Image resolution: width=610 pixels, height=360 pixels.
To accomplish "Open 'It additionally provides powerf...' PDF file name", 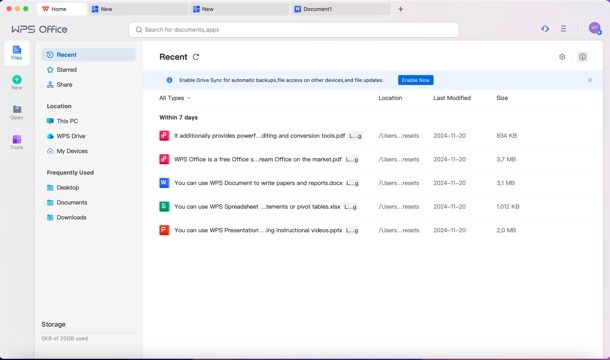I will pos(259,136).
